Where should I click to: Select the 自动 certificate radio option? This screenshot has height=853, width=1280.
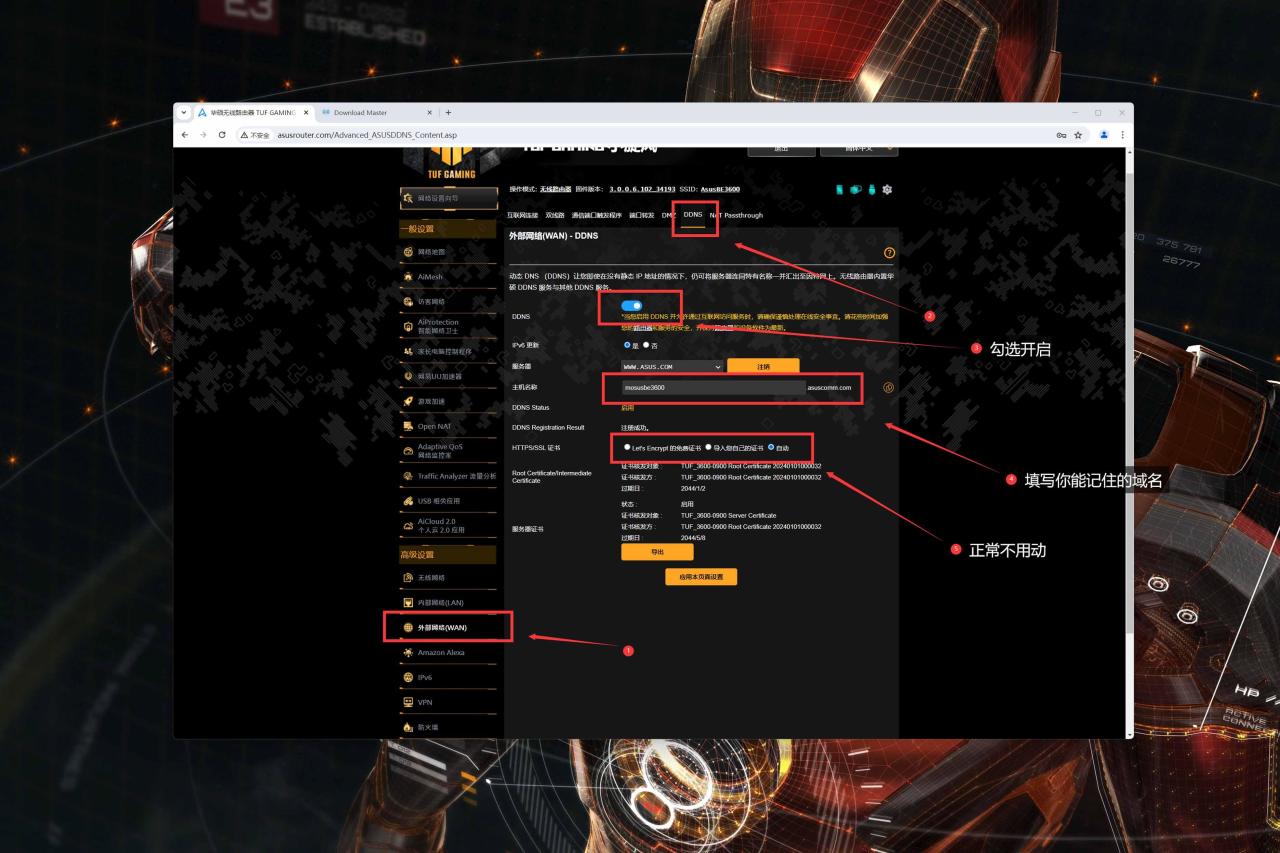pyautogui.click(x=771, y=447)
